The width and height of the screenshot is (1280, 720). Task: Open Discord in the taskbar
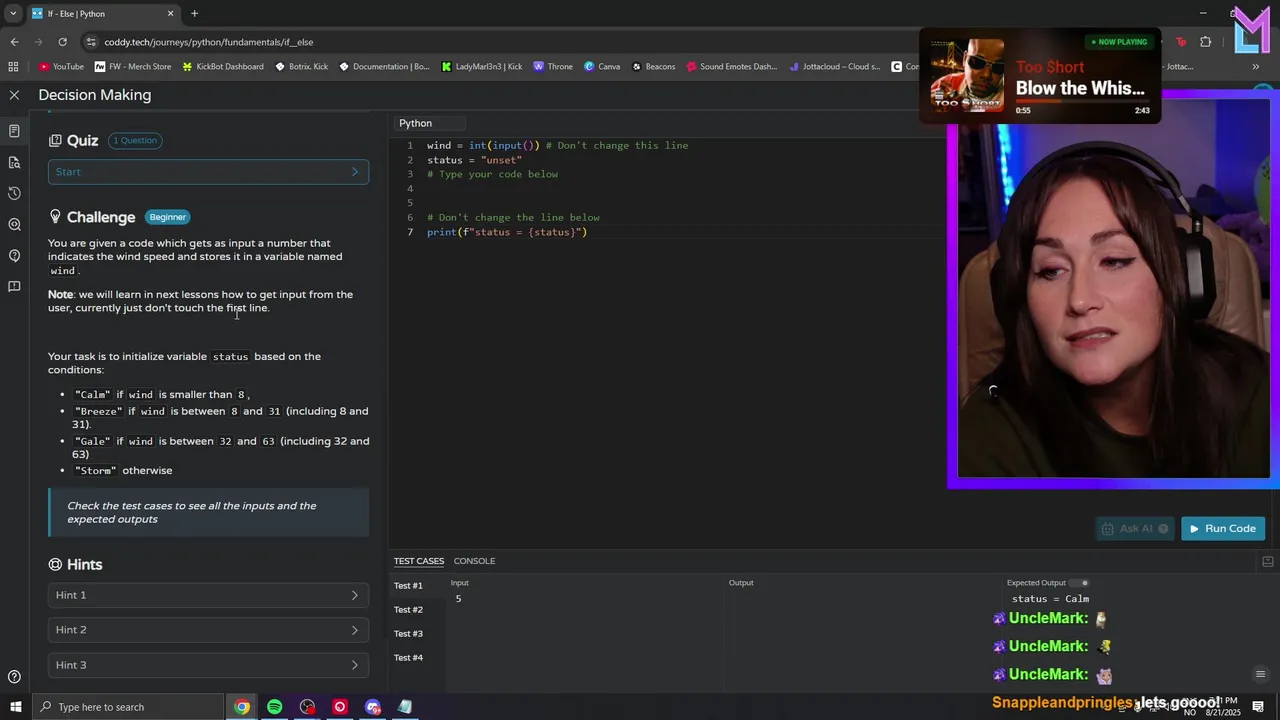[x=372, y=707]
